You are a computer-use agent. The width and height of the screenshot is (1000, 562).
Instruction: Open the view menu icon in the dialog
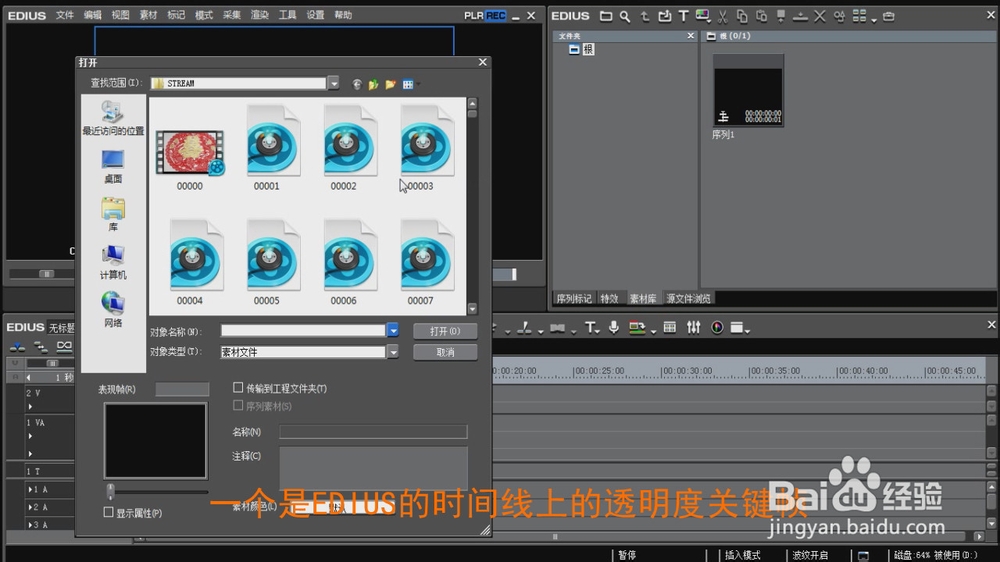(x=408, y=84)
